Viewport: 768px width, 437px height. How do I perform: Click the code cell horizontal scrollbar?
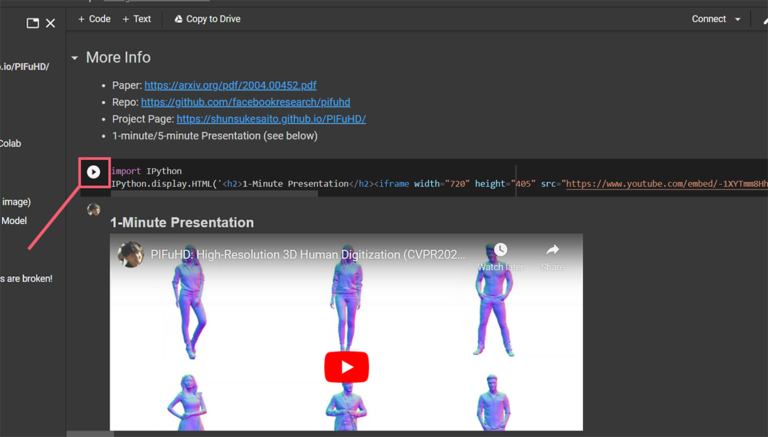pyautogui.click(x=214, y=194)
